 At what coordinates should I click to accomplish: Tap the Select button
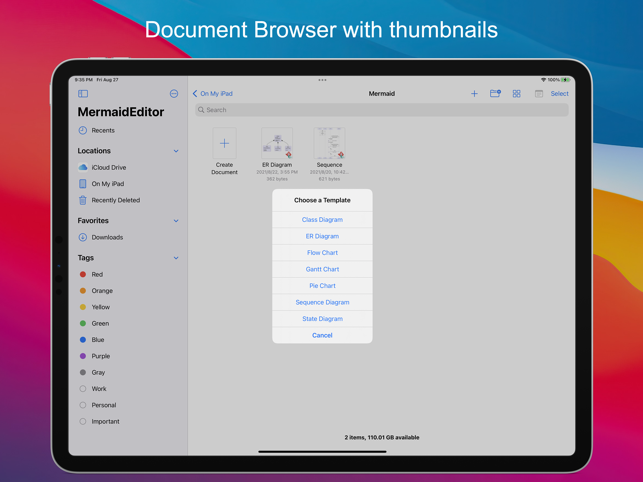[x=559, y=94]
